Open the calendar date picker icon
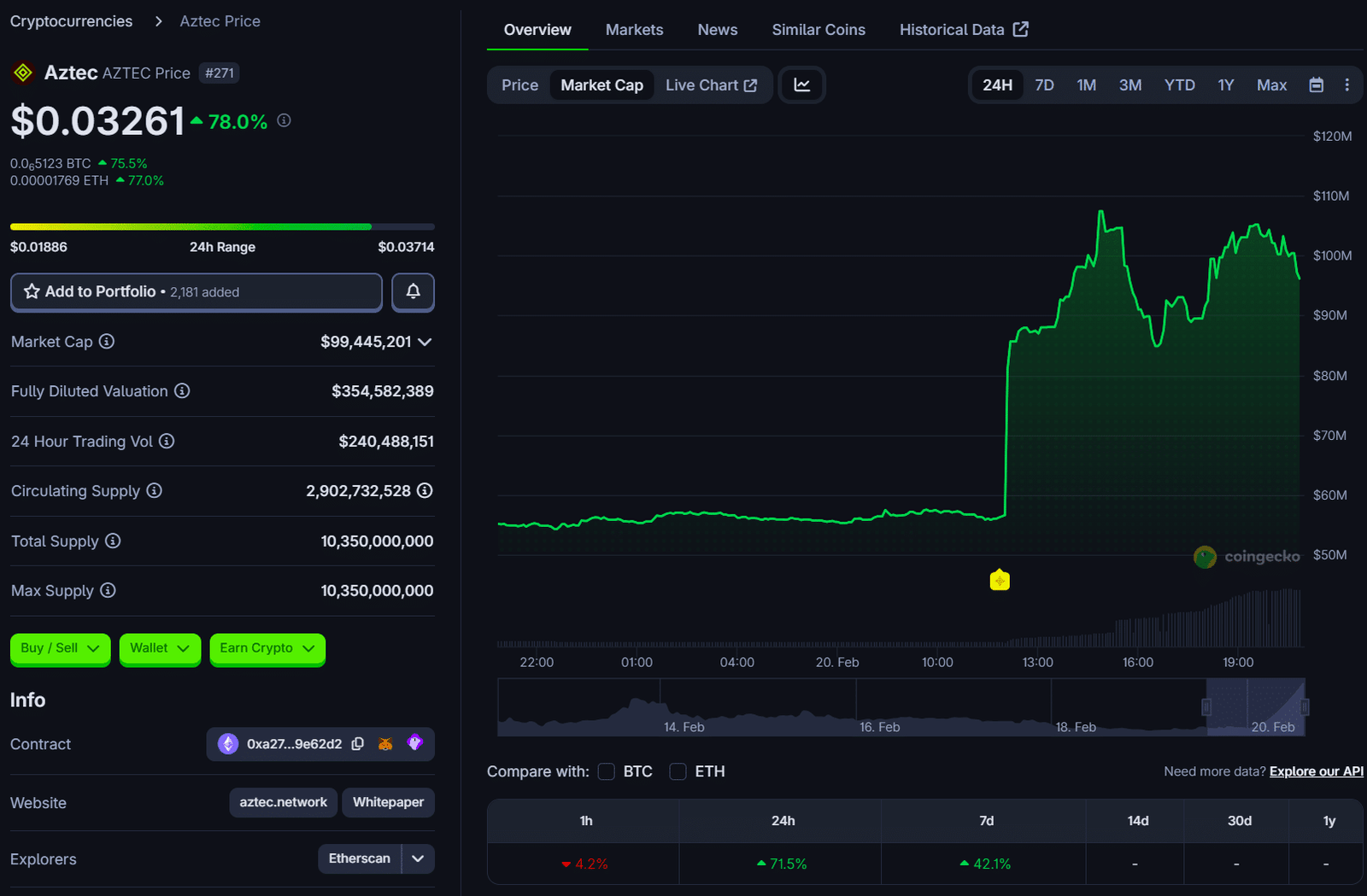 point(1316,85)
